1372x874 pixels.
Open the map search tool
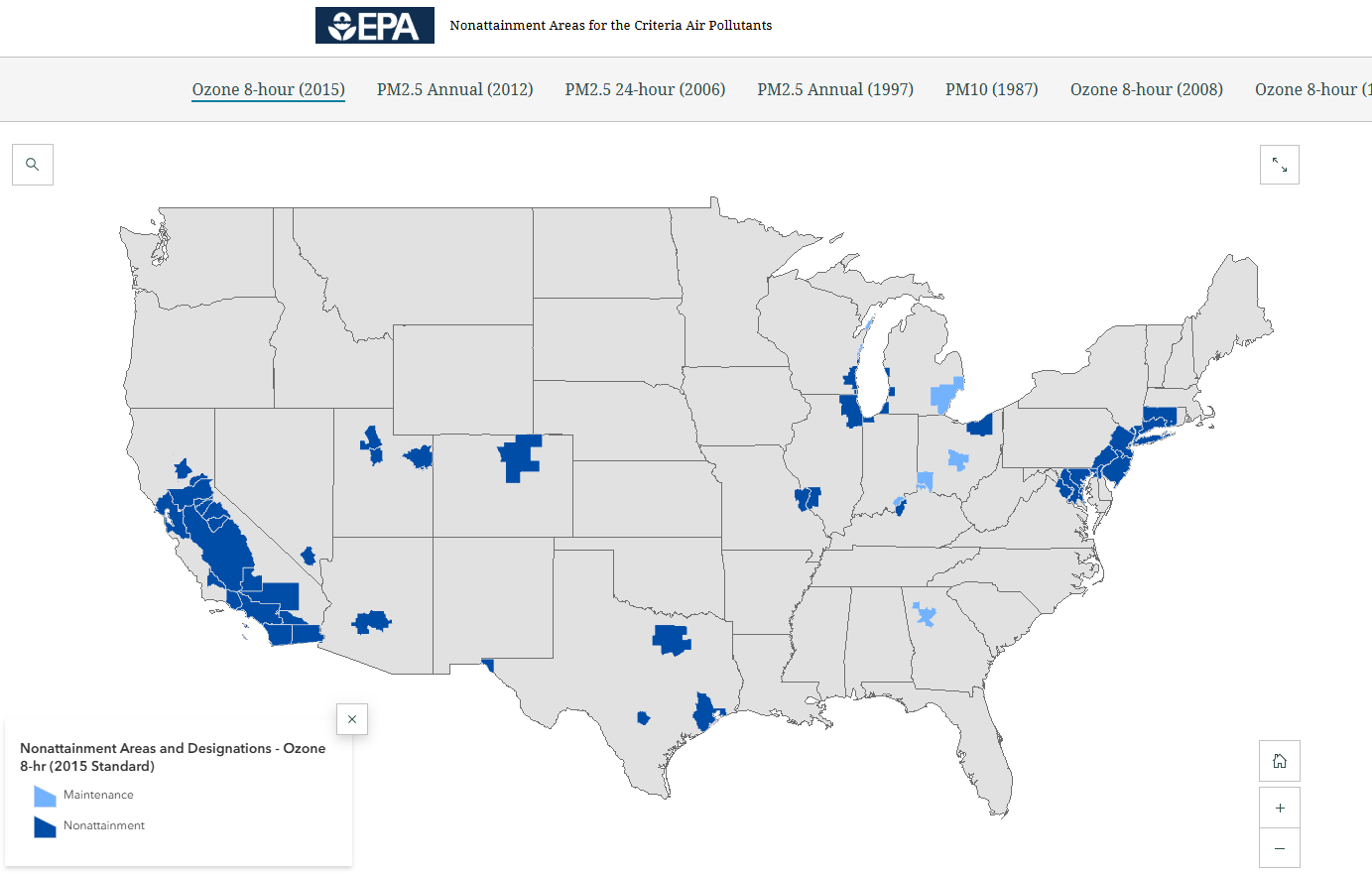click(x=32, y=164)
